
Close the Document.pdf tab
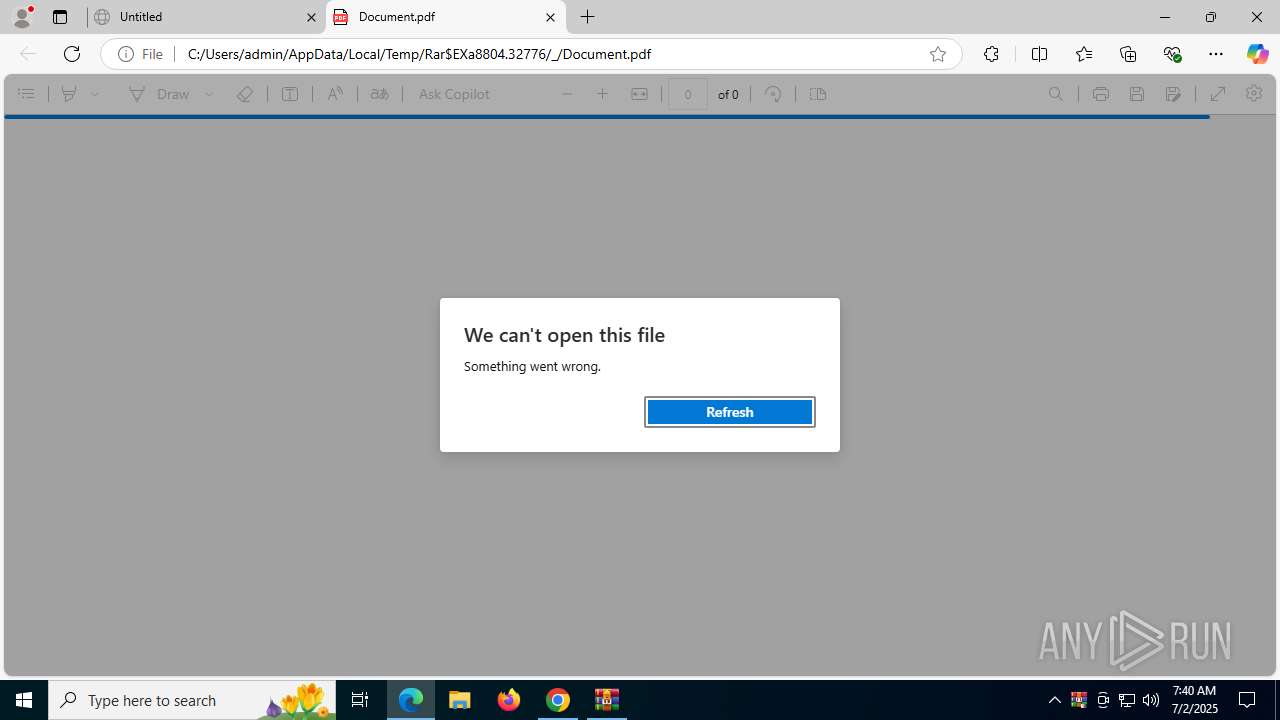550,17
